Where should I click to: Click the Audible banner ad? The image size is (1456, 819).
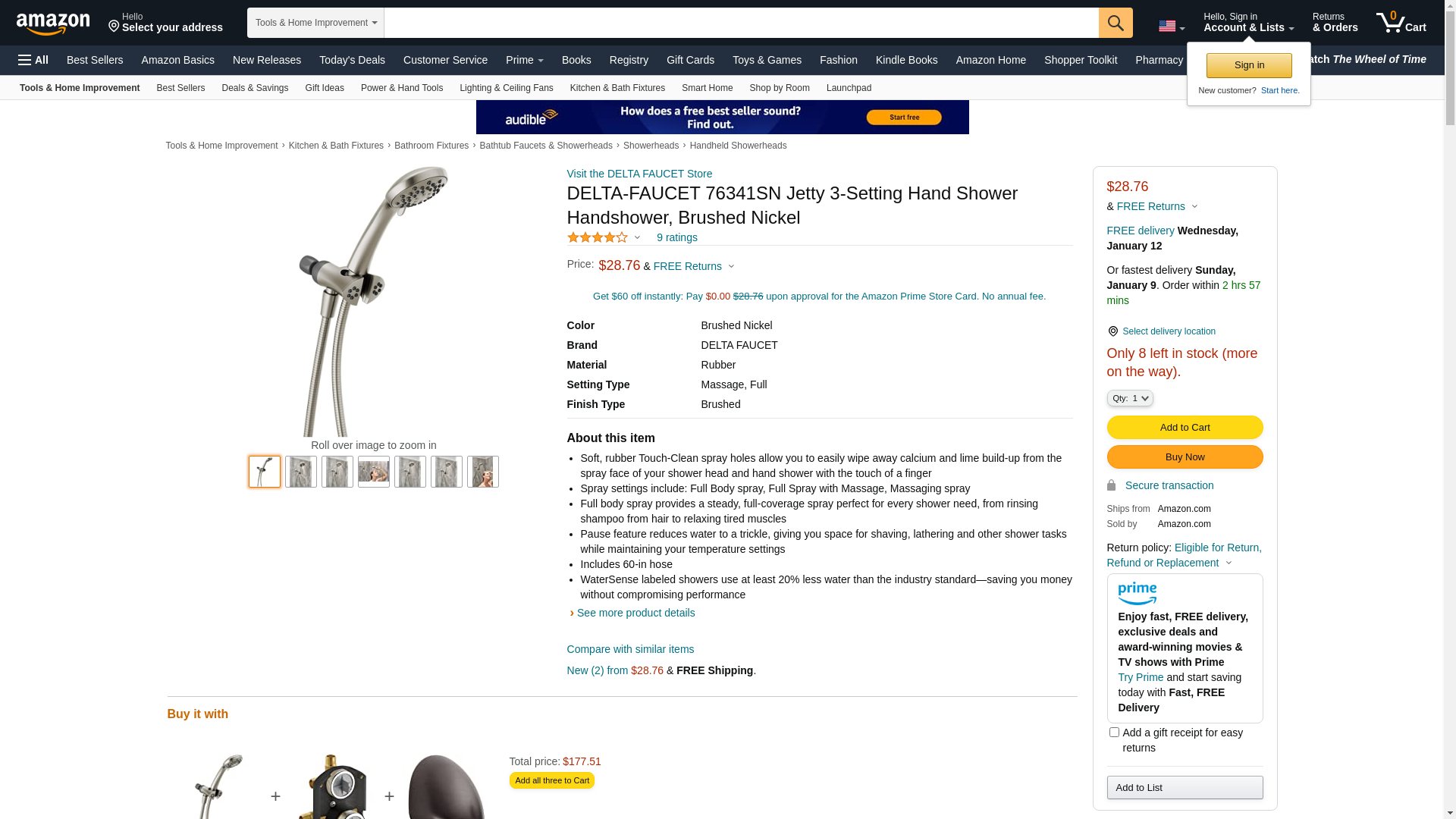click(x=722, y=117)
